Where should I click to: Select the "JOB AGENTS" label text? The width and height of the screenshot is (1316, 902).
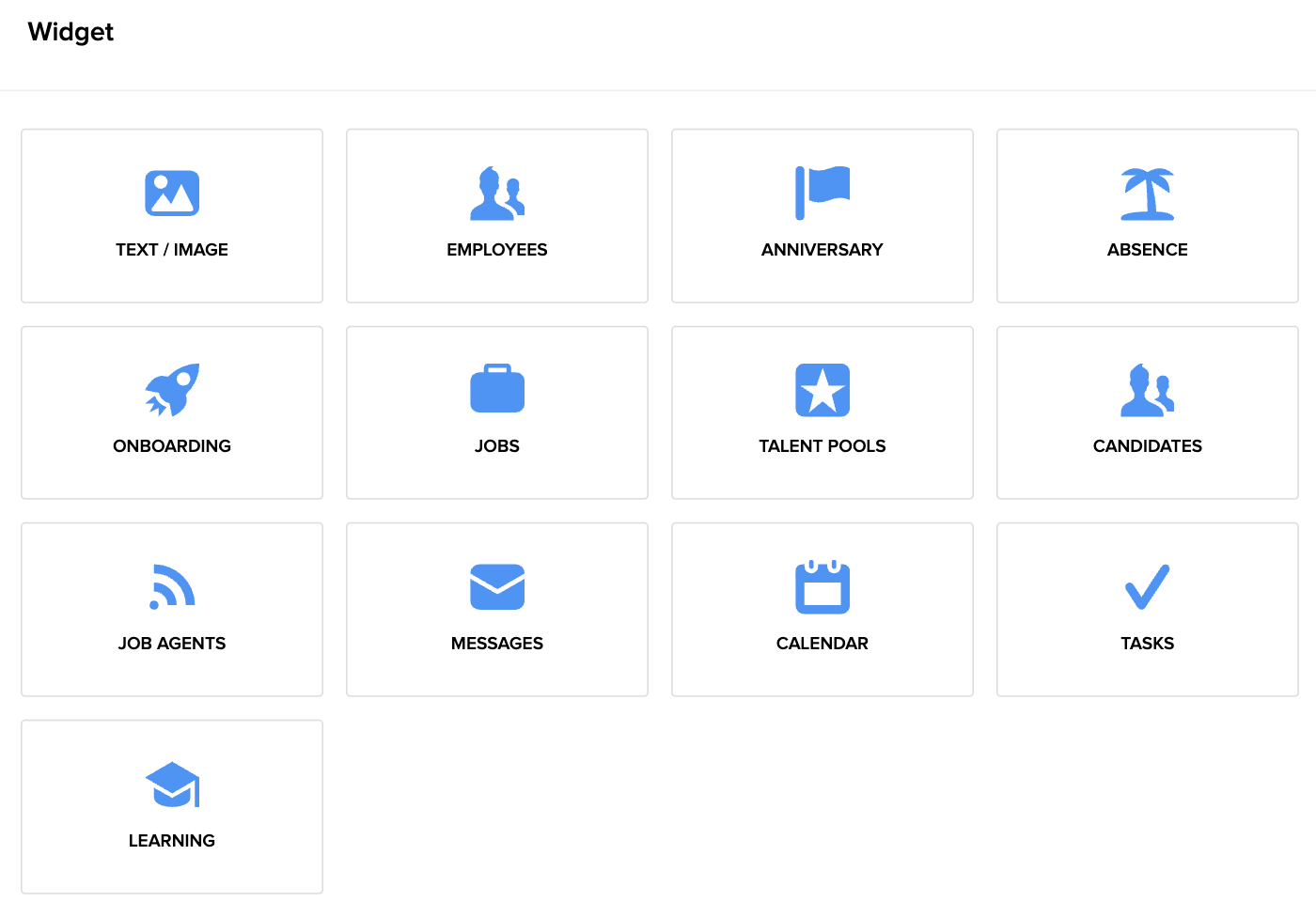(172, 644)
